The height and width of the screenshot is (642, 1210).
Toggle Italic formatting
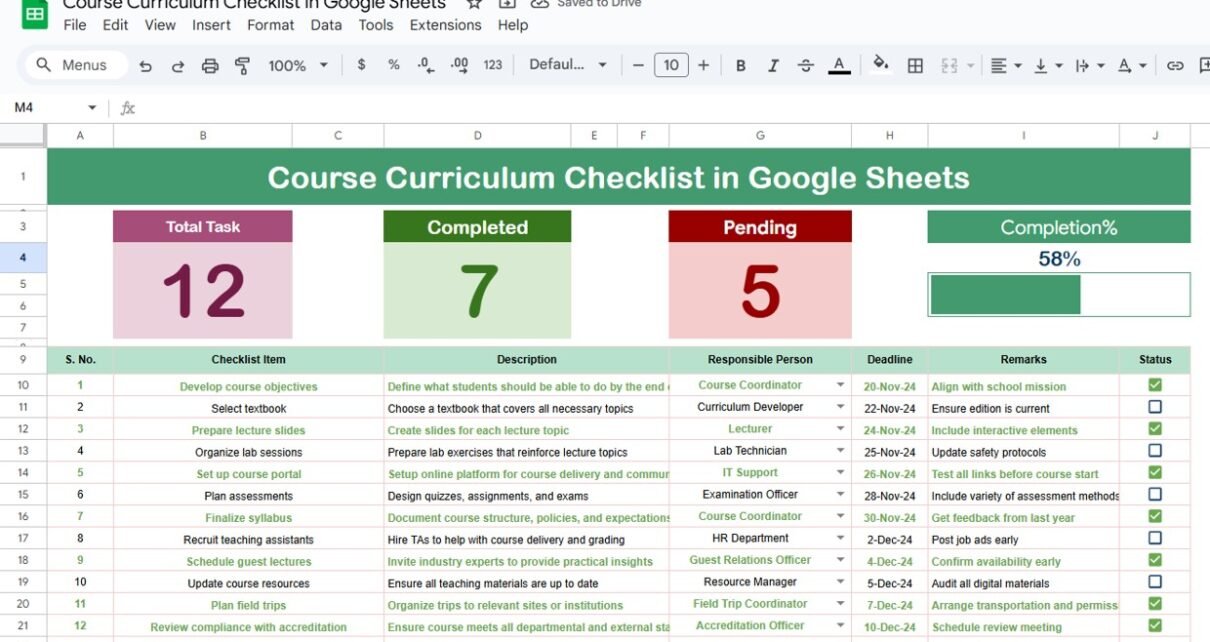[773, 66]
